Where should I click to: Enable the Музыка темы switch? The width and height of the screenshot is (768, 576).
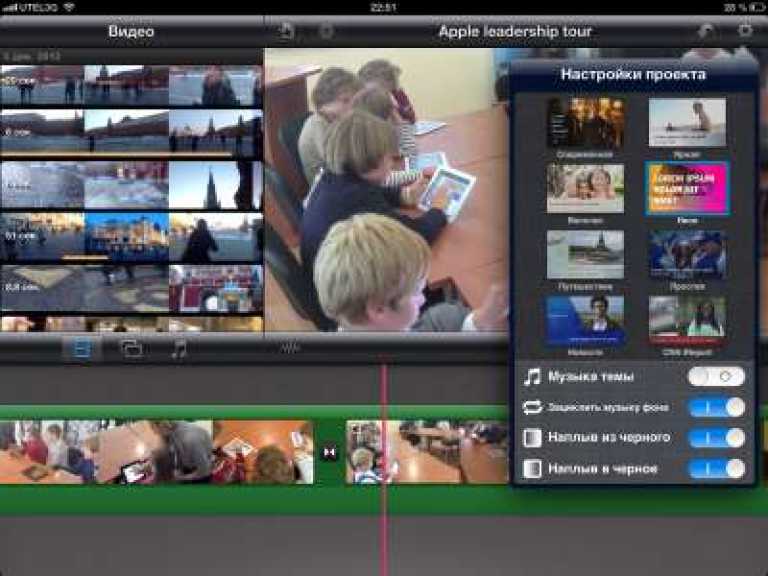(716, 377)
